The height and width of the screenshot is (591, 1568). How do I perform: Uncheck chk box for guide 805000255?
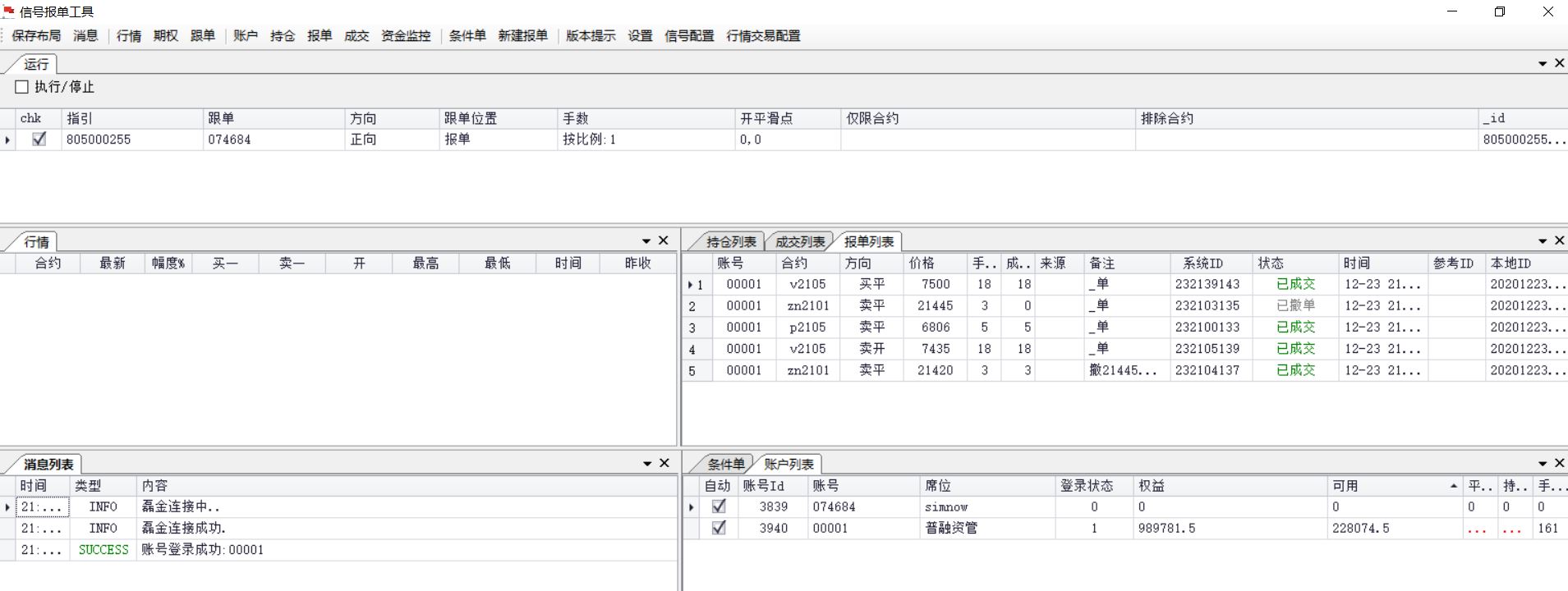pos(39,140)
